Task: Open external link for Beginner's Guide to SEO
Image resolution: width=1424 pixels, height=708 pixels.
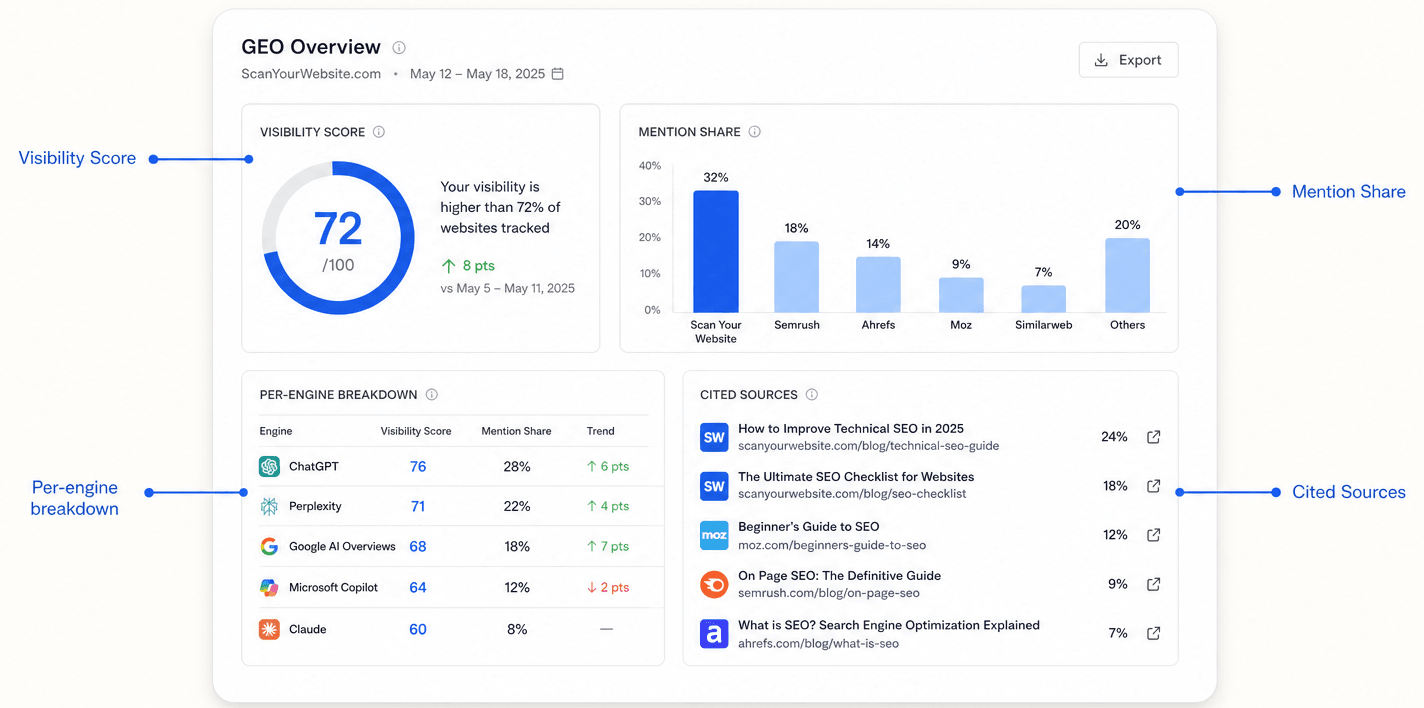Action: point(1153,535)
